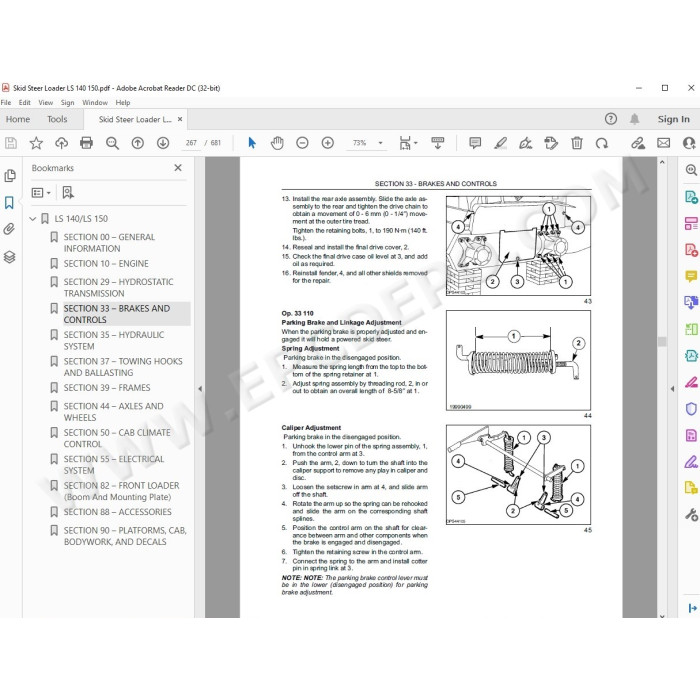Image resolution: width=700 pixels, height=700 pixels.
Task: Open the find text magnifier
Action: [x=112, y=143]
